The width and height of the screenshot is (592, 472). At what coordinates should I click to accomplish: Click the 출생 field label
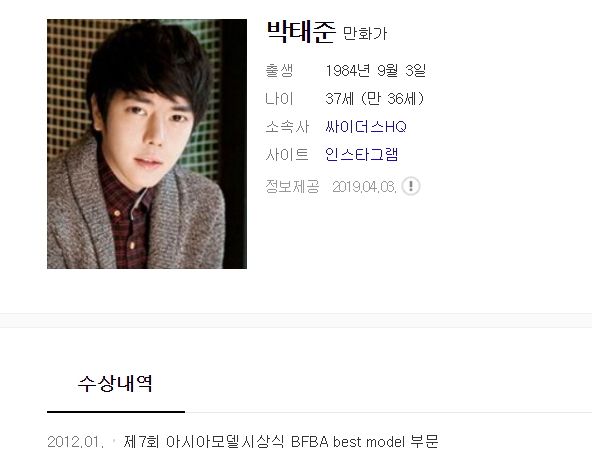point(279,71)
